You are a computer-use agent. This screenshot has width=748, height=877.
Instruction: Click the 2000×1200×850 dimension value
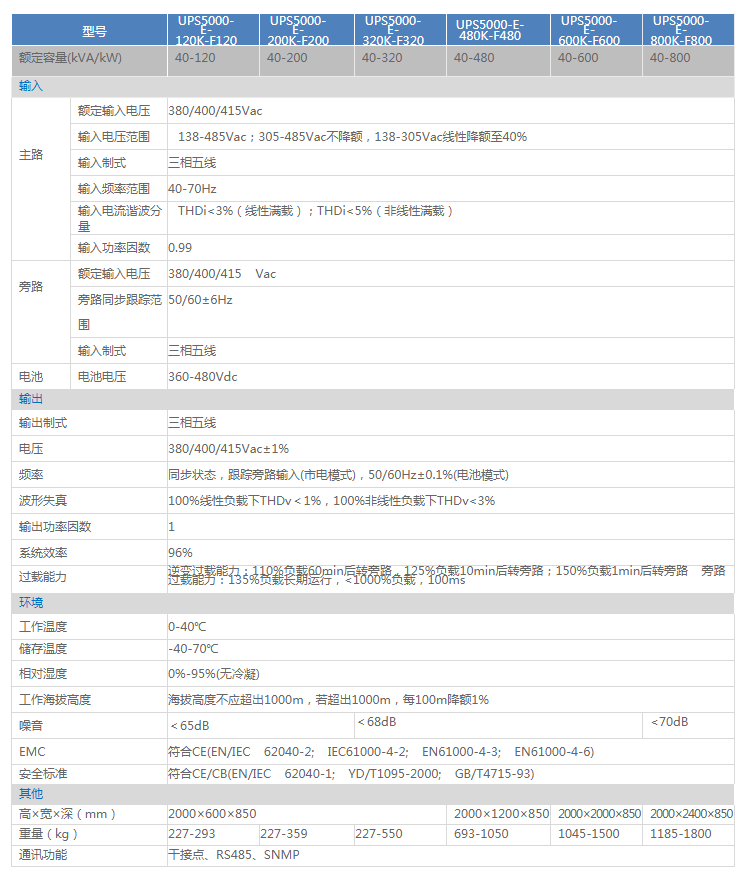pos(501,814)
